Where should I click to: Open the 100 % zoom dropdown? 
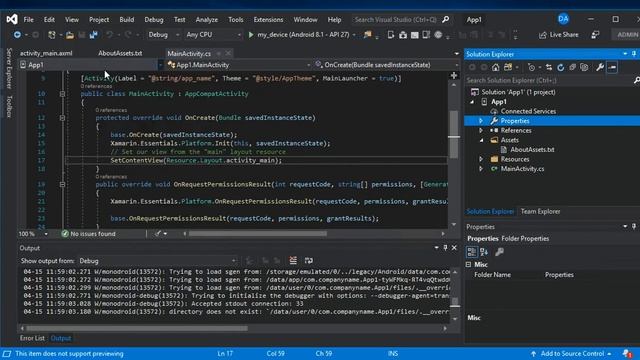point(46,234)
